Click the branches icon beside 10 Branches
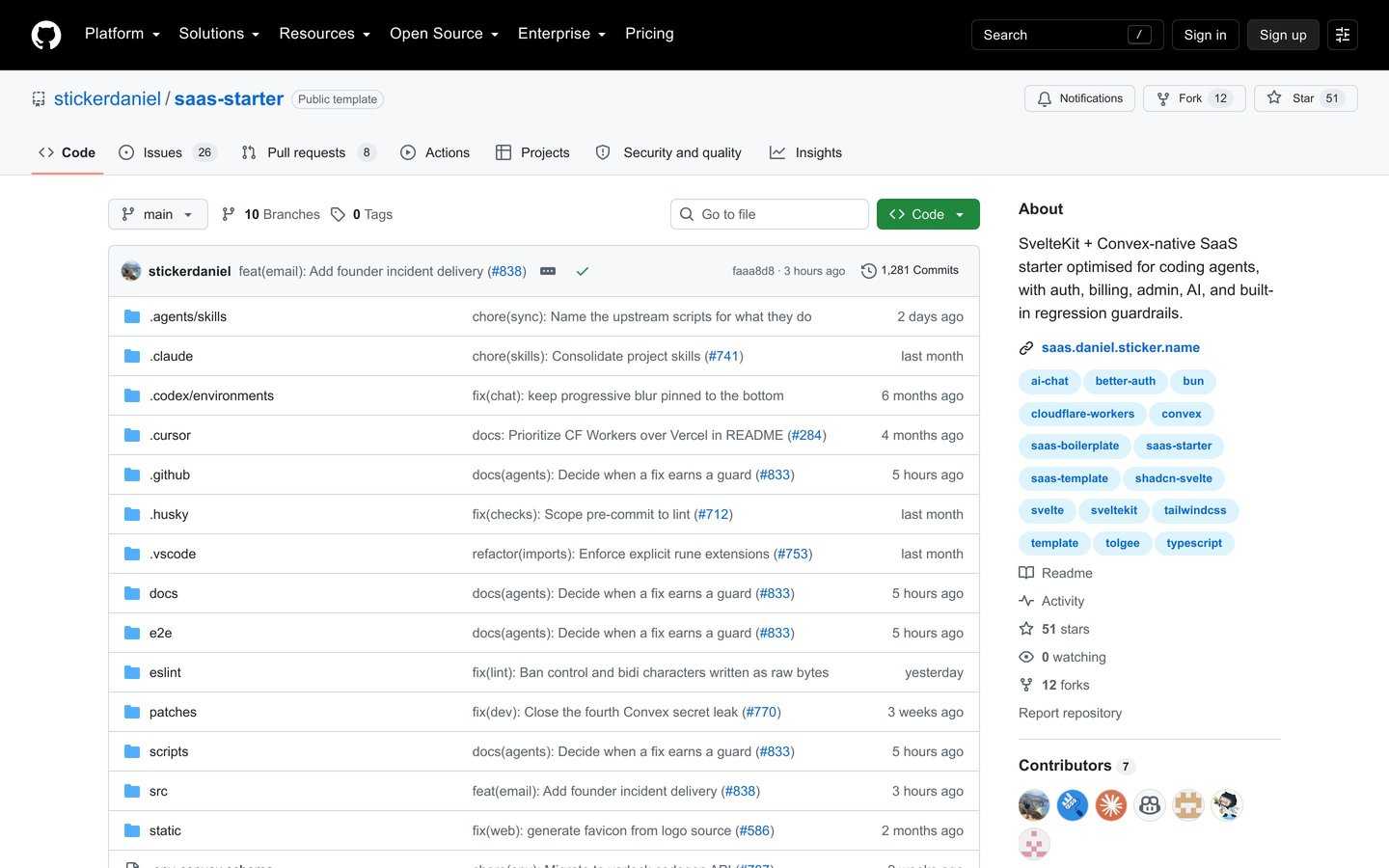1389x868 pixels. 229,214
